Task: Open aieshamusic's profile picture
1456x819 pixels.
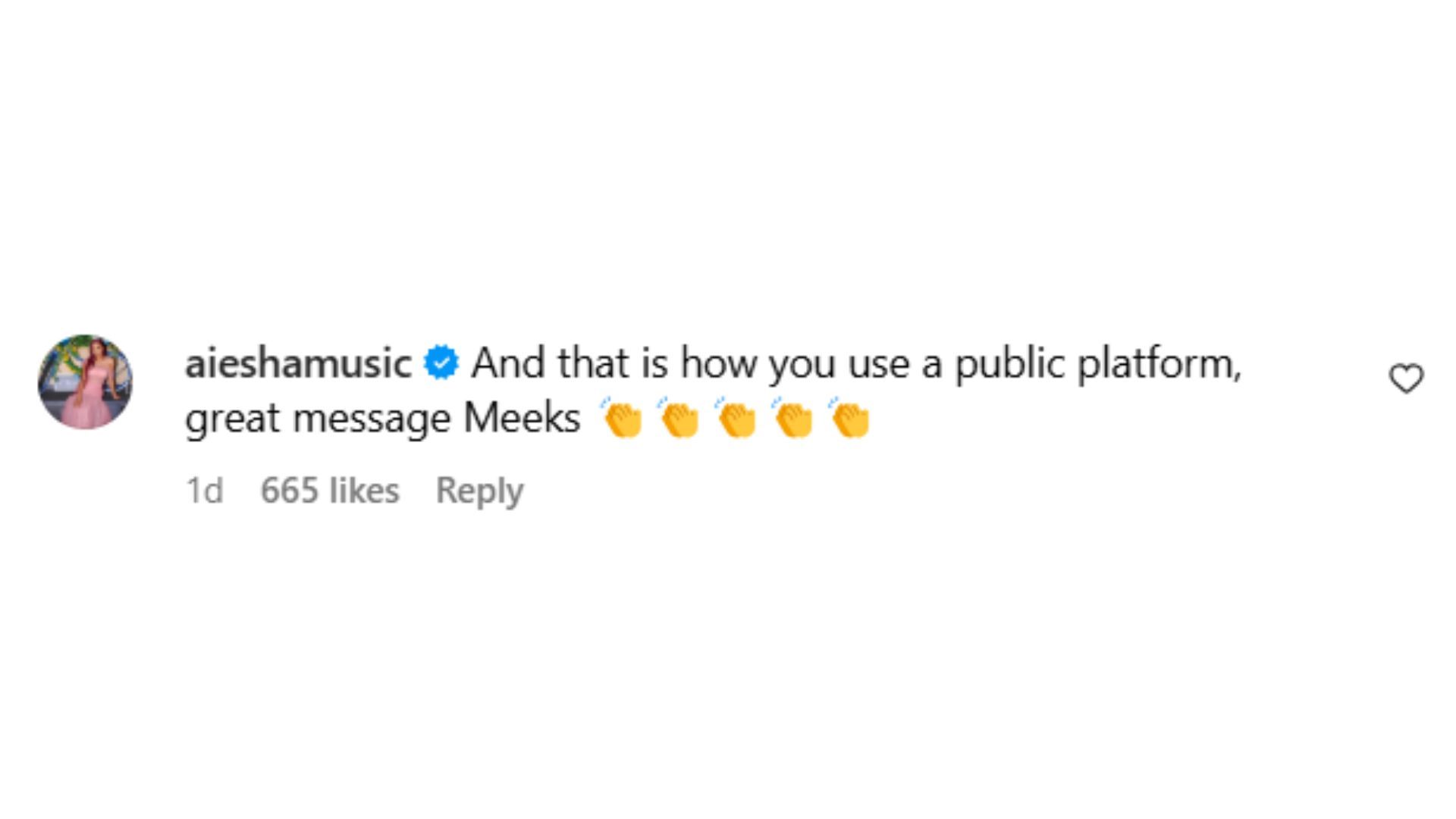Action: [85, 381]
